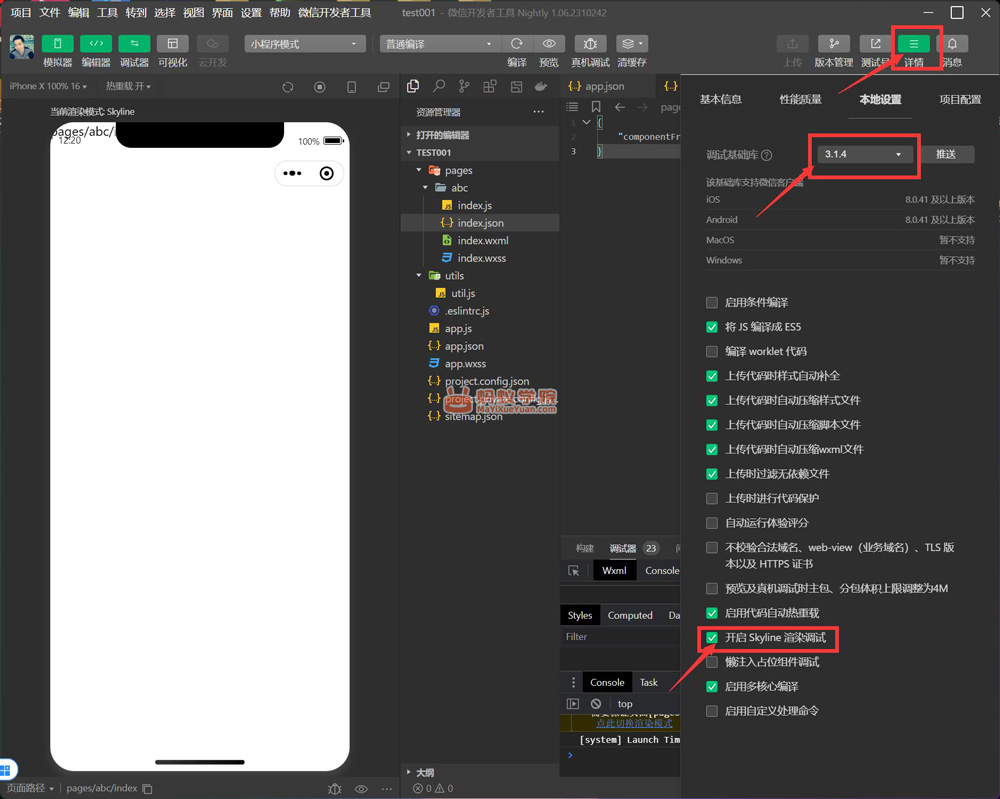Collapse the abc folder
This screenshot has width=1000, height=799.
pos(425,188)
